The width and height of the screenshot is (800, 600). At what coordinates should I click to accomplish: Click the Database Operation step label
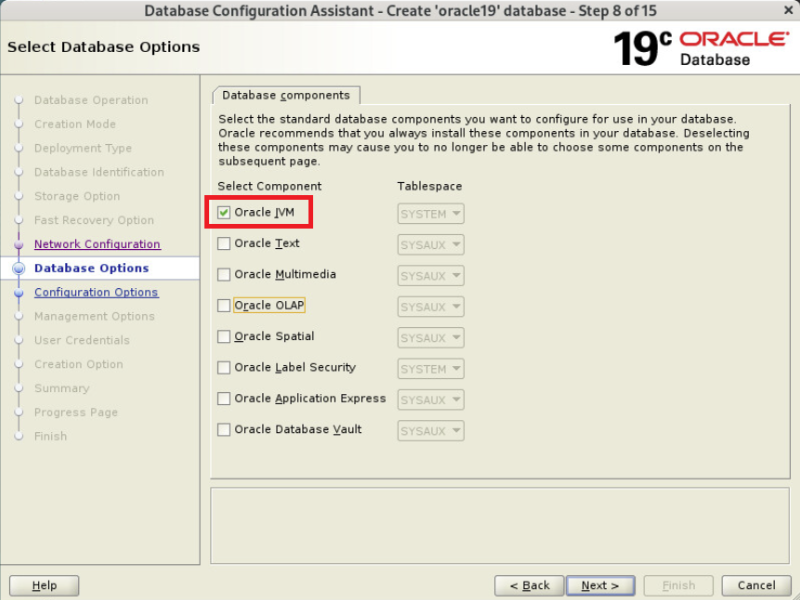click(x=91, y=100)
